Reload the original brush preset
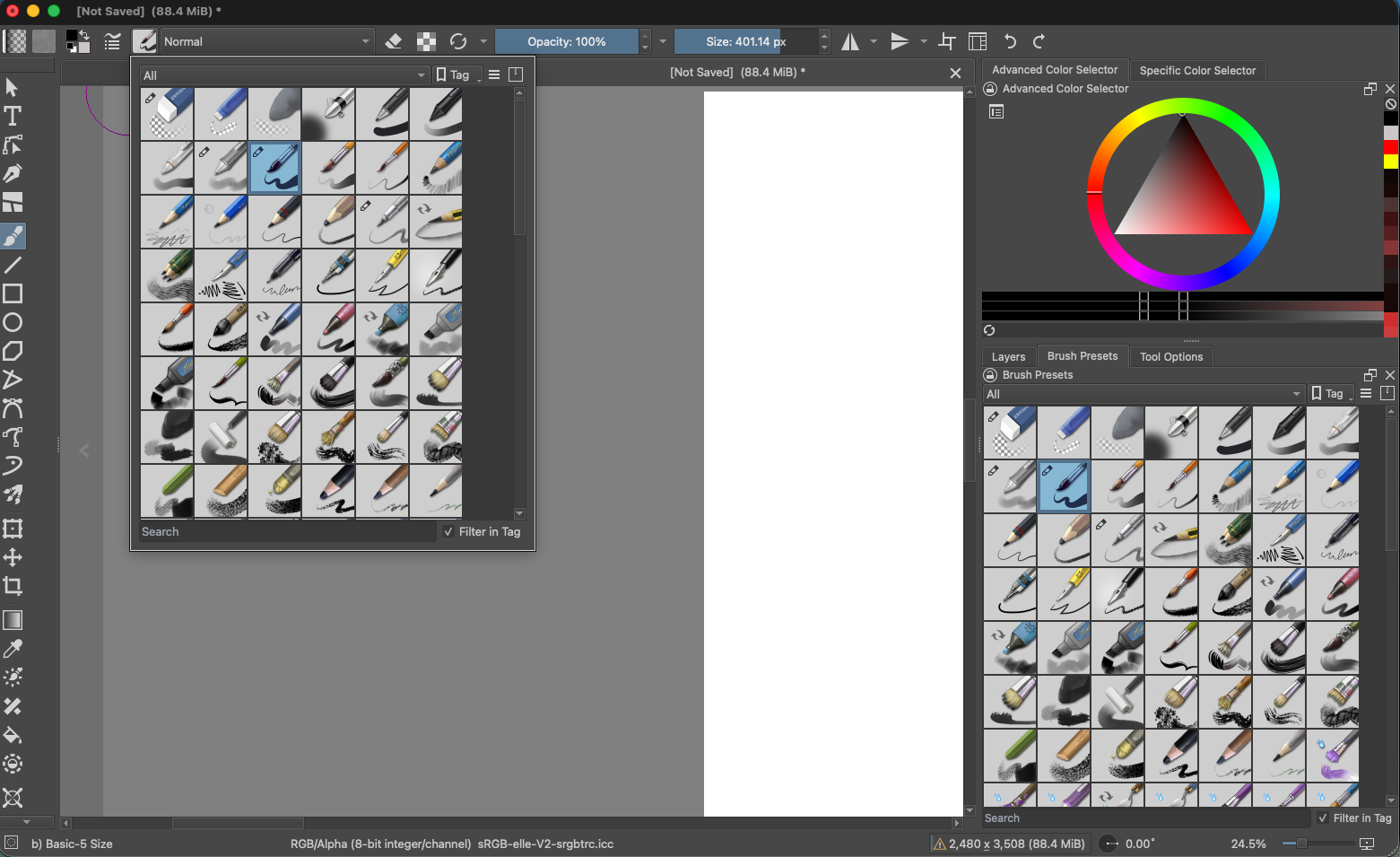1400x857 pixels. click(x=458, y=41)
